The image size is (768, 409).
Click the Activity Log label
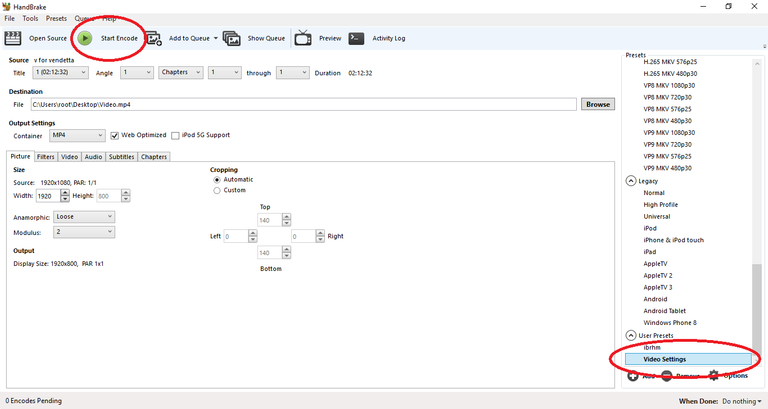389,38
